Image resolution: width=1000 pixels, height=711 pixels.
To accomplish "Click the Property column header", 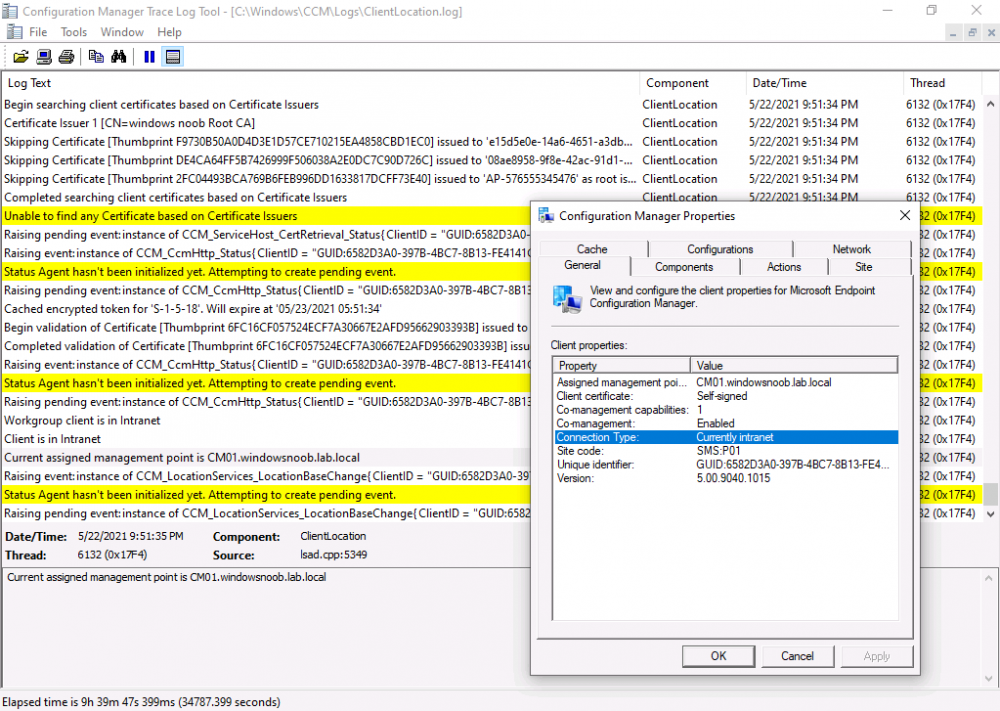I will 621,365.
